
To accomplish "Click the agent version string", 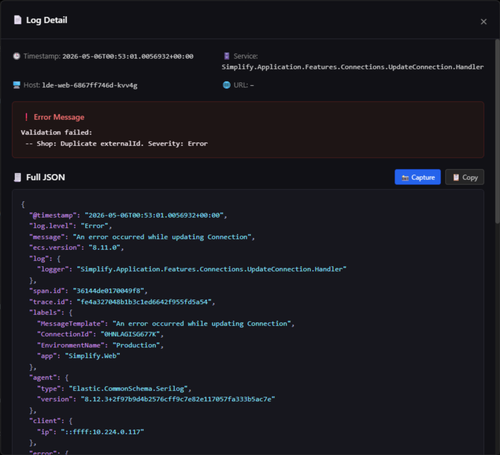I will click(x=178, y=399).
